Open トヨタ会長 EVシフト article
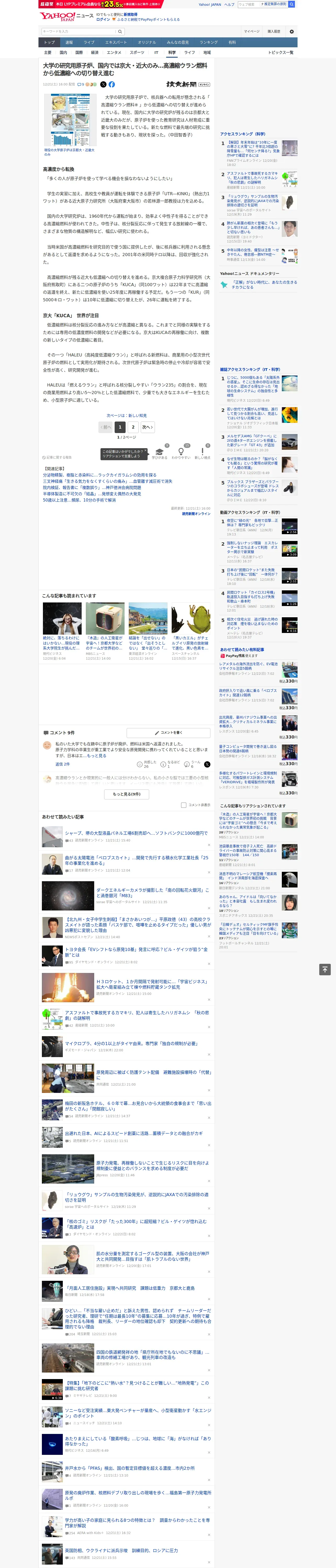The image size is (336, 1568). 136,952
